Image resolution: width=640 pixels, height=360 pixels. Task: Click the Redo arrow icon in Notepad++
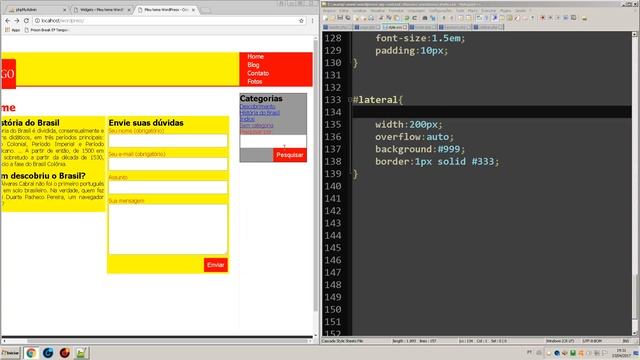[414, 18]
